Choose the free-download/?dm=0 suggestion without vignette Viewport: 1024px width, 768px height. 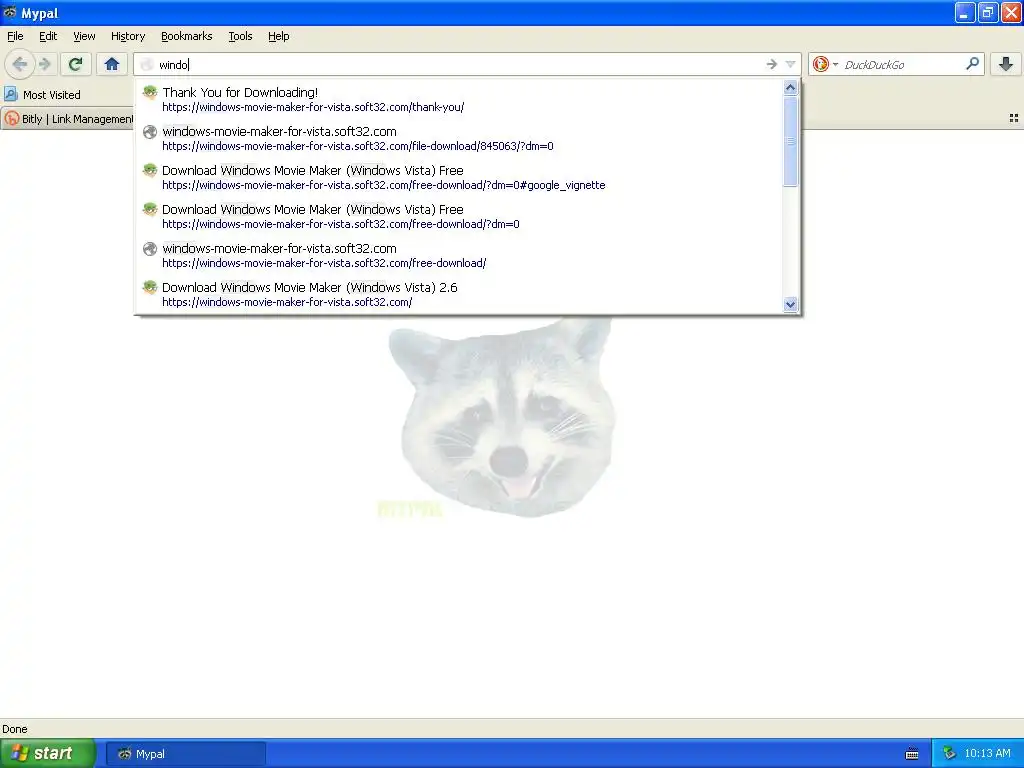click(x=460, y=216)
